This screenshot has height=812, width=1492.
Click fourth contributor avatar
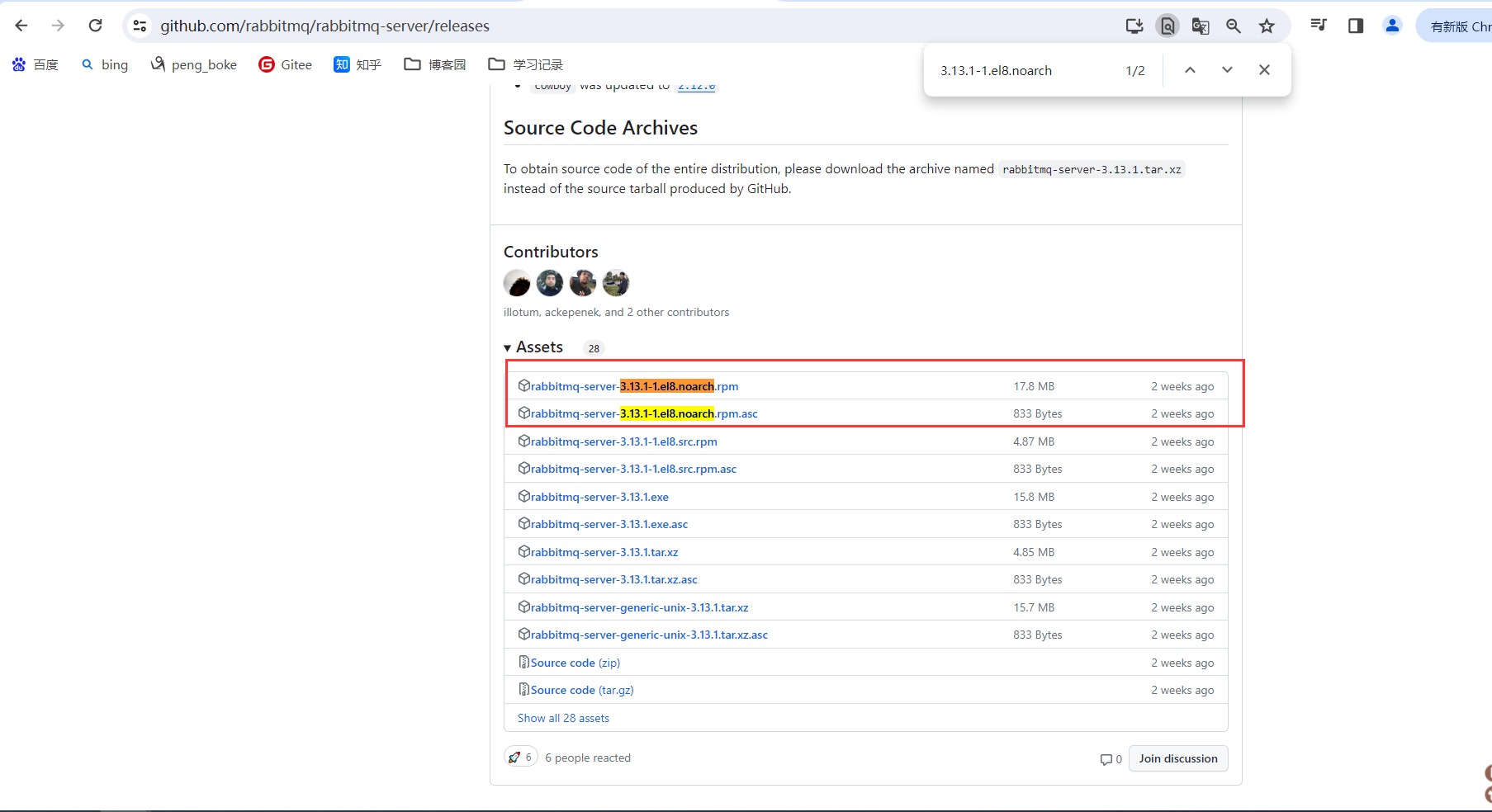tap(616, 283)
